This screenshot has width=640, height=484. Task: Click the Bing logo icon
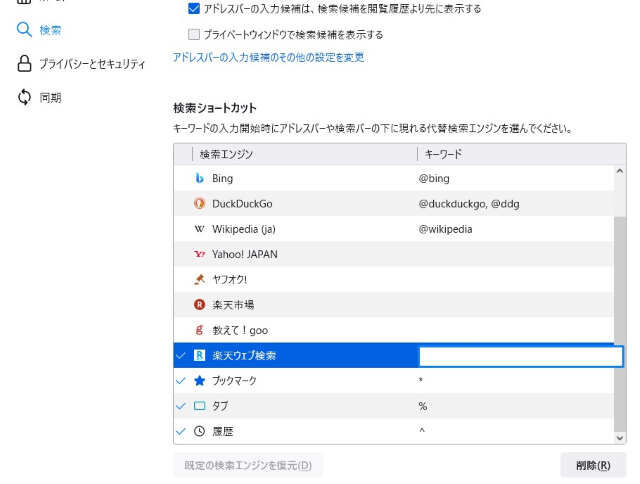click(x=199, y=178)
